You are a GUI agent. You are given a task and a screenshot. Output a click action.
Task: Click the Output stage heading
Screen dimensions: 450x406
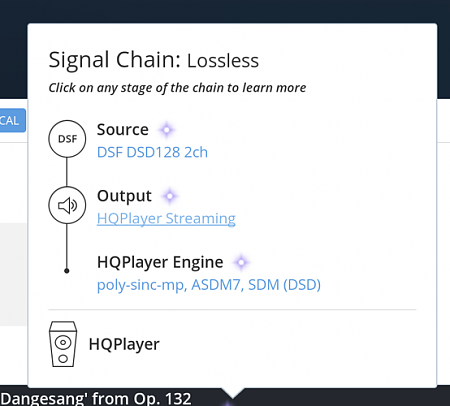[124, 196]
